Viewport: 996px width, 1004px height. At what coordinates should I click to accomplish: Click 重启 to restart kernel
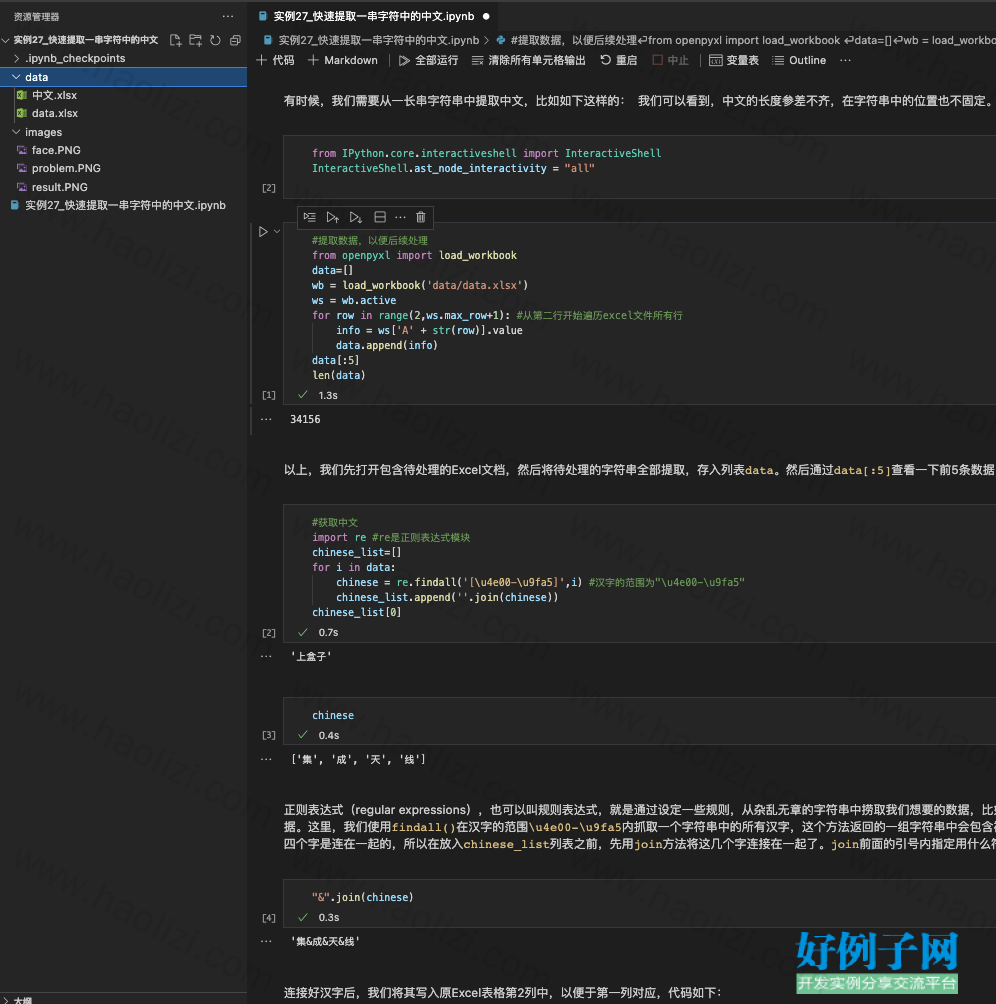pos(618,60)
